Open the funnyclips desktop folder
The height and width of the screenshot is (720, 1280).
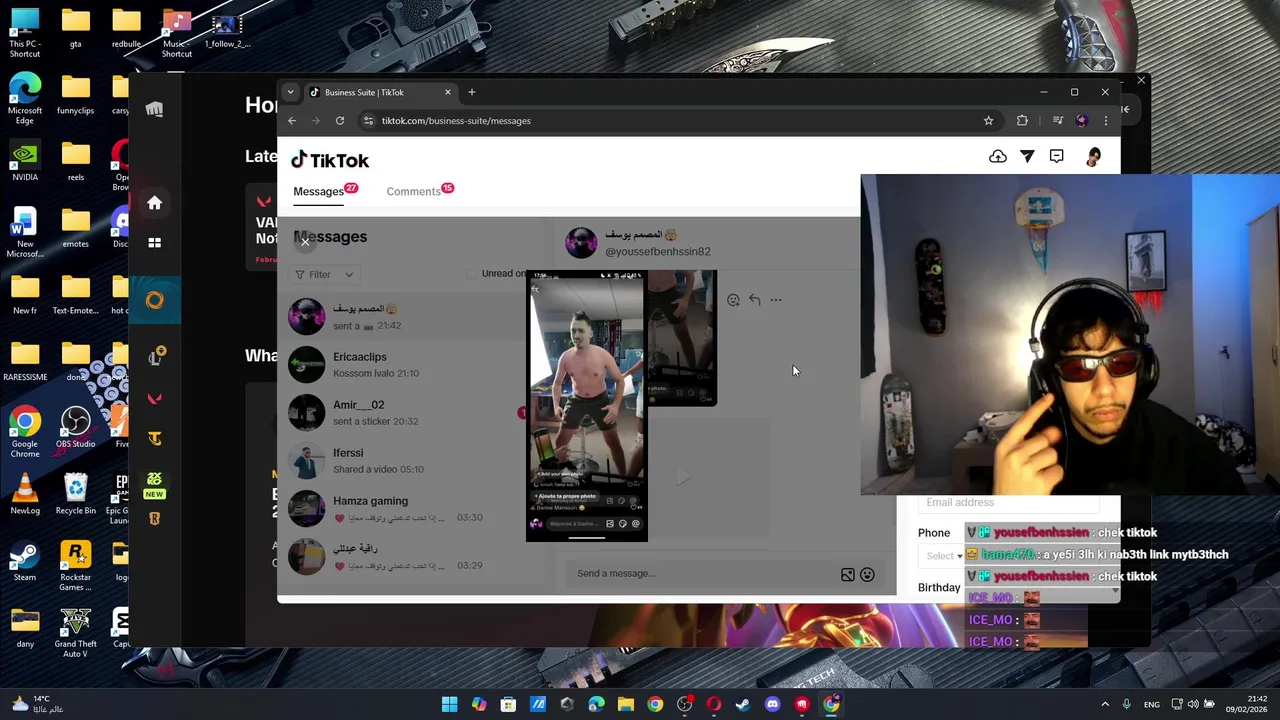coord(75,93)
